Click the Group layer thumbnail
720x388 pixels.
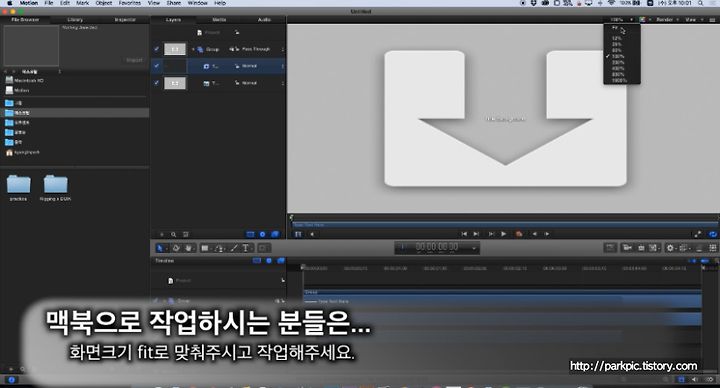[175, 49]
